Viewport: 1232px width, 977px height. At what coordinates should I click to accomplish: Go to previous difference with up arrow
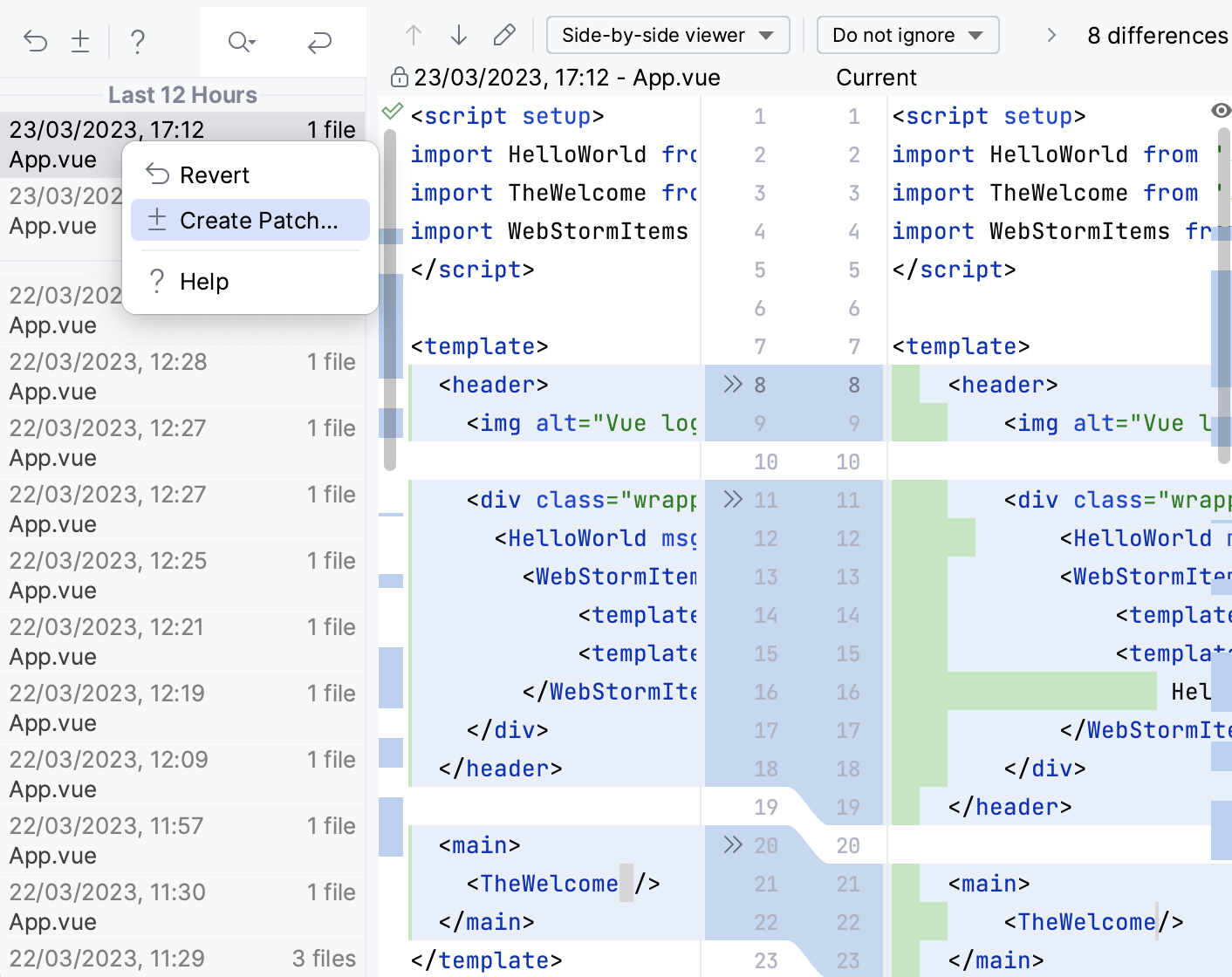tap(414, 35)
